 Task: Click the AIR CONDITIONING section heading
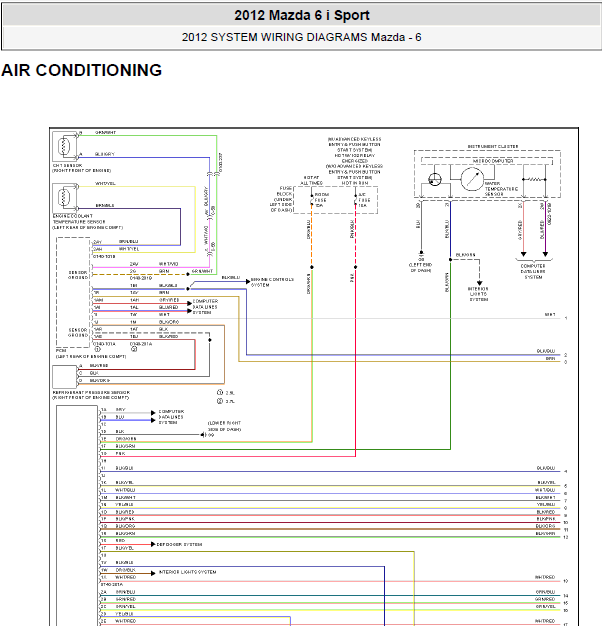[82, 70]
